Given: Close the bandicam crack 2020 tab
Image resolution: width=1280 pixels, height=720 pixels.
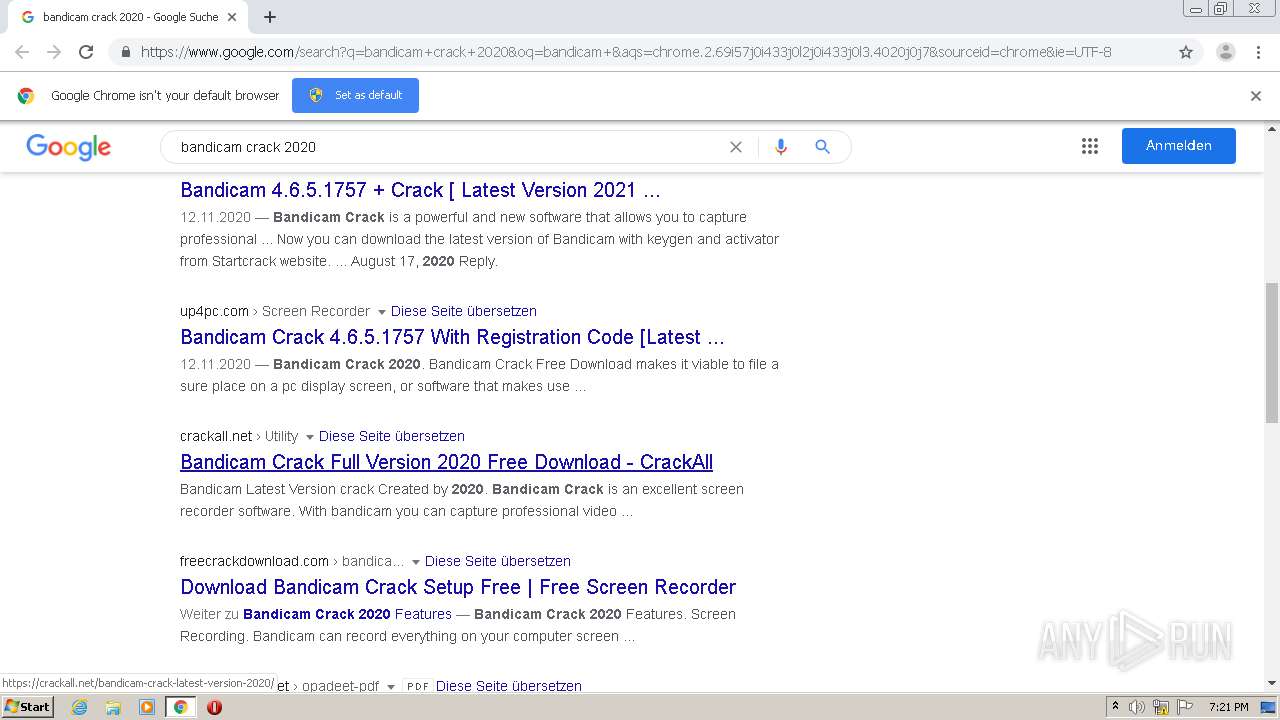Looking at the screenshot, I should click(x=232, y=17).
